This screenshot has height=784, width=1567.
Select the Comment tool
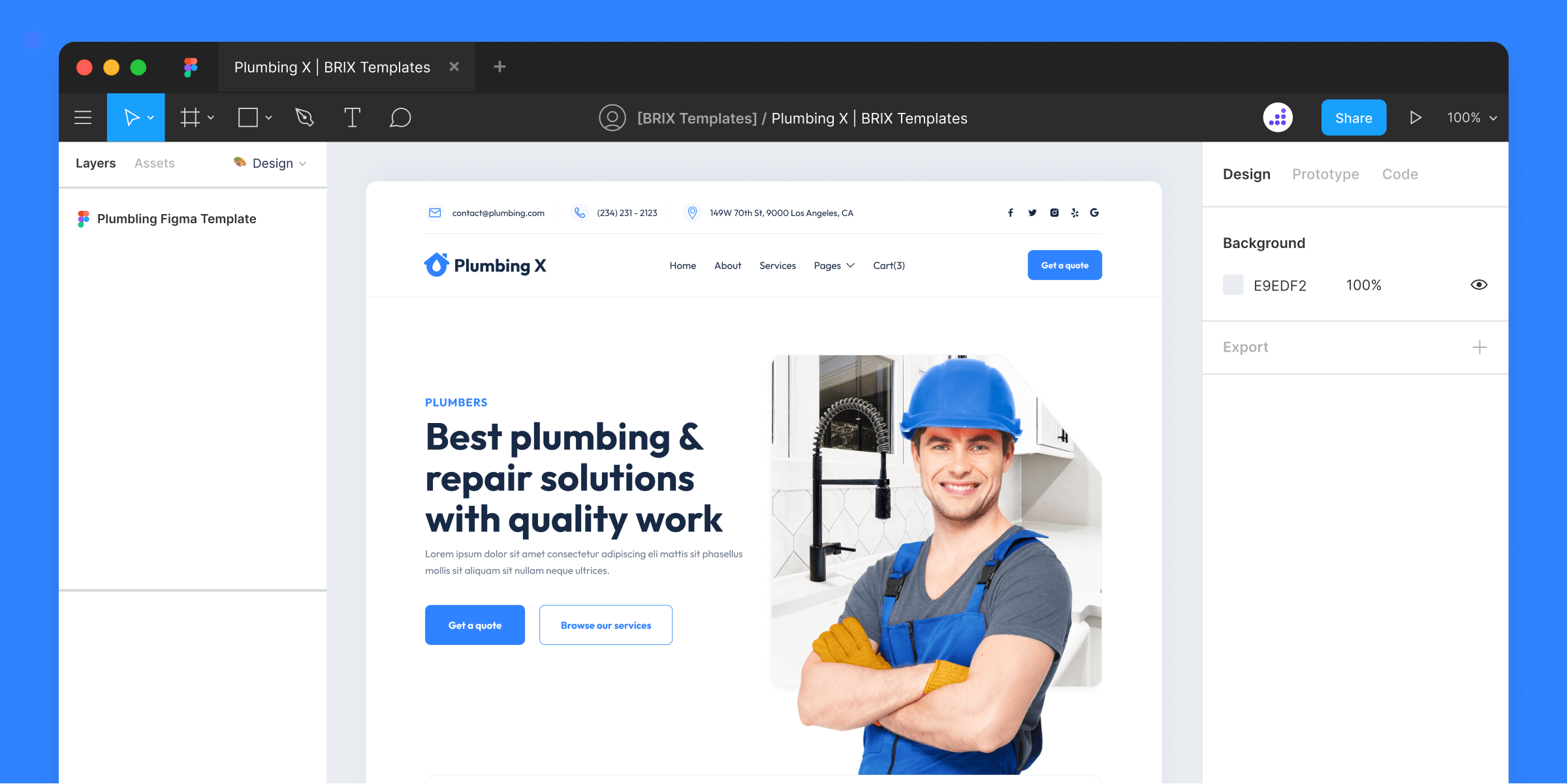pos(400,117)
